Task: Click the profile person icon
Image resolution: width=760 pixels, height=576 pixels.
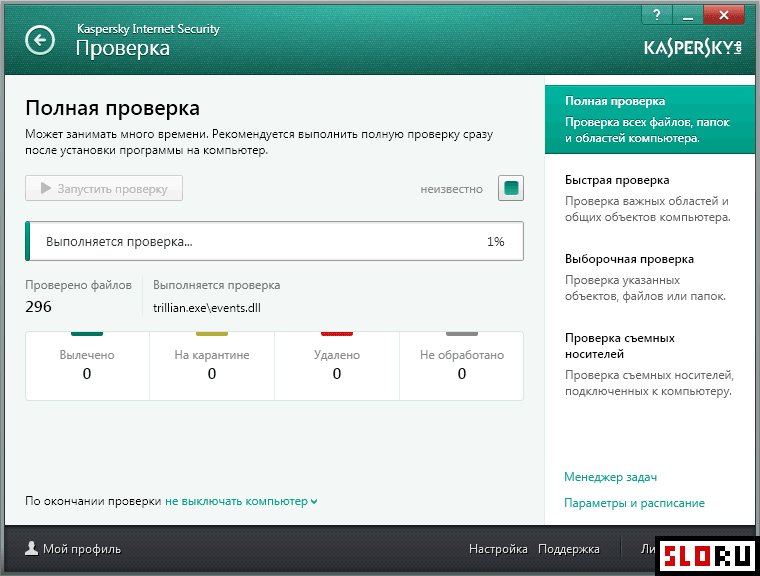Action: pyautogui.click(x=32, y=548)
